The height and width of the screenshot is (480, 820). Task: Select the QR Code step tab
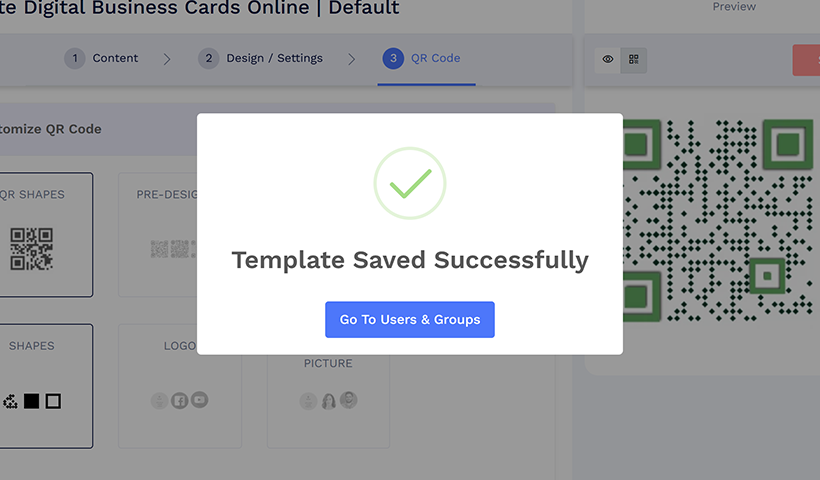[432, 58]
